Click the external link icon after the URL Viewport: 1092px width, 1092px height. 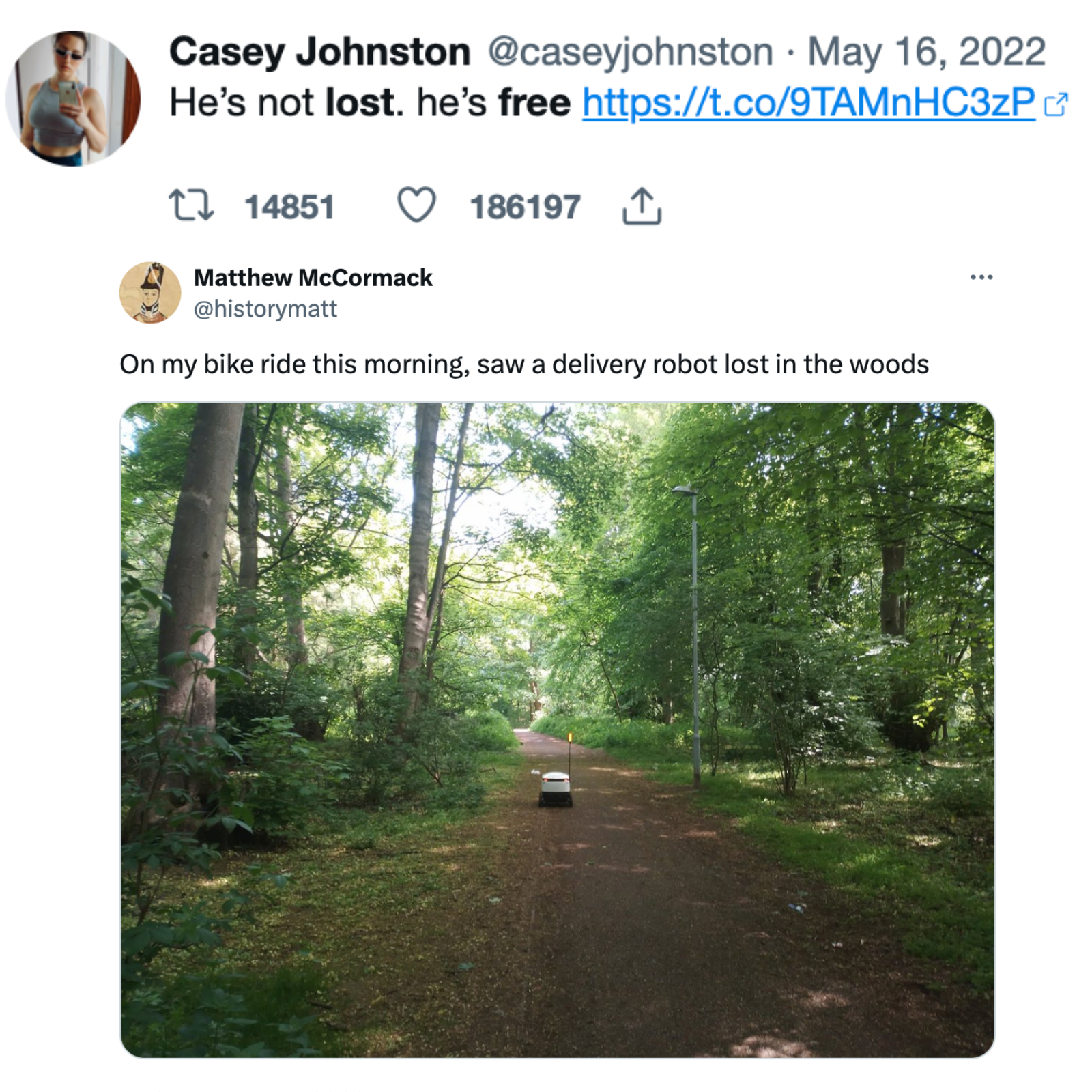[1056, 104]
